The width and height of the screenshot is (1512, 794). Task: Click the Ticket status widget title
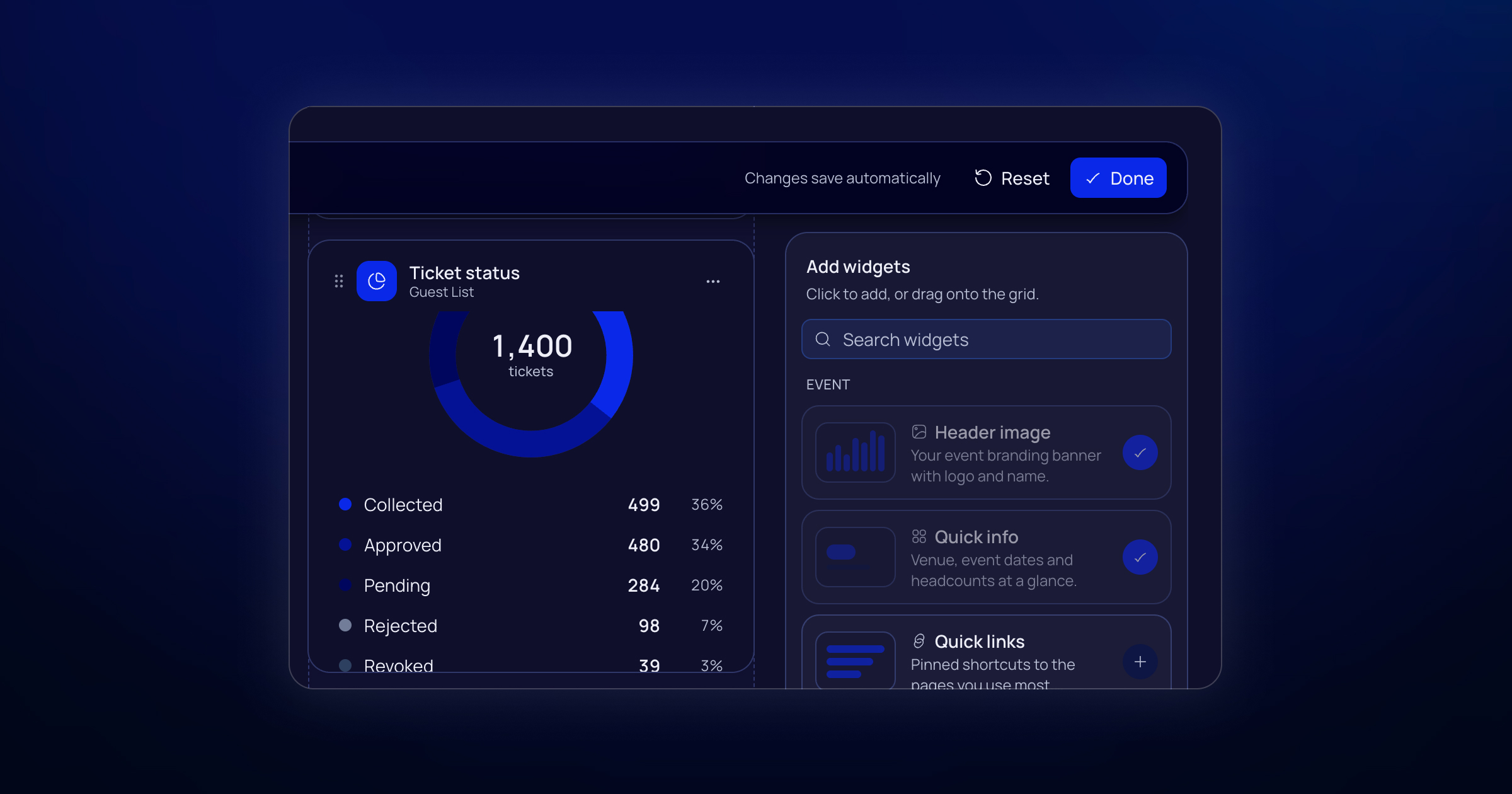tap(464, 273)
